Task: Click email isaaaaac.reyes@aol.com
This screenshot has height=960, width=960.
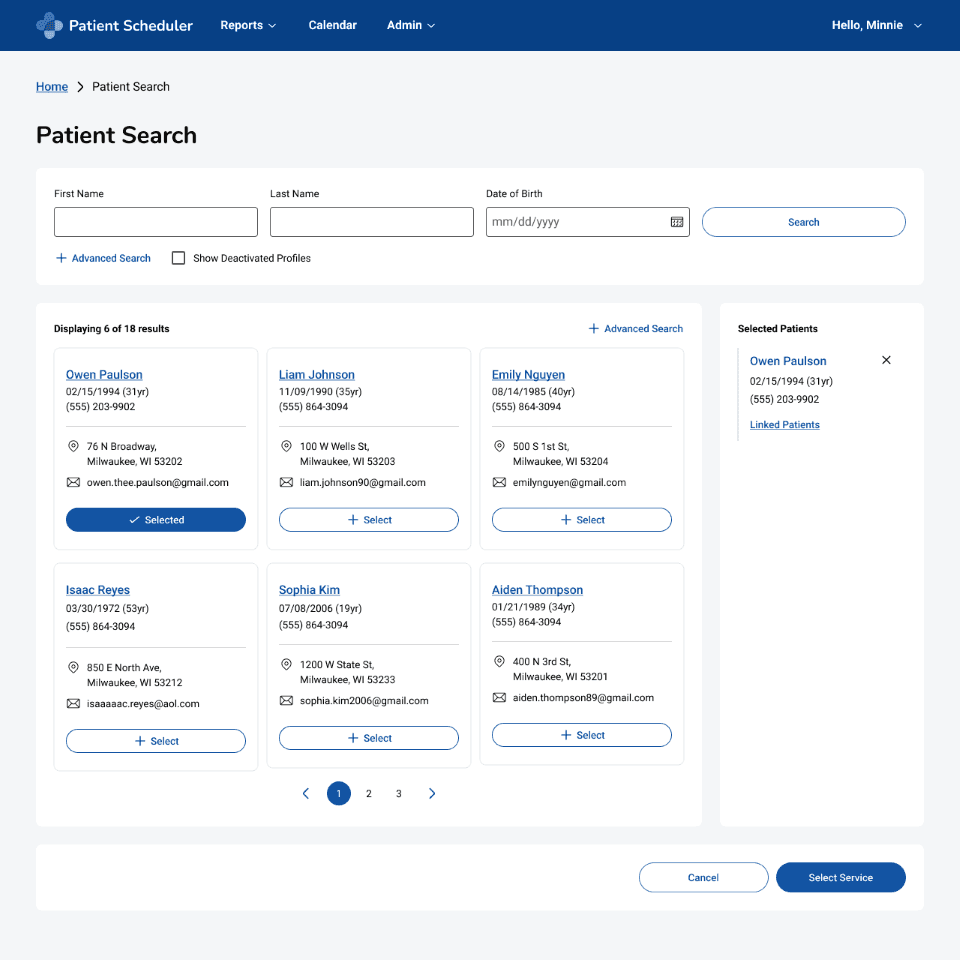Action: [x=143, y=703]
